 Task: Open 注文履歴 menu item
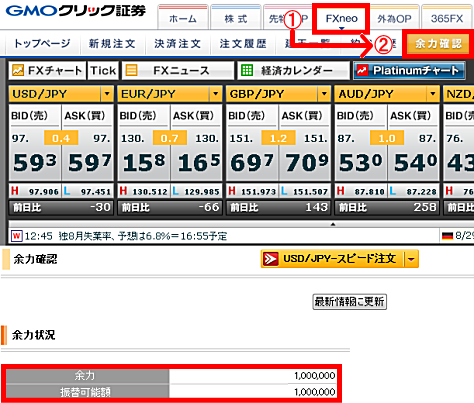click(243, 43)
